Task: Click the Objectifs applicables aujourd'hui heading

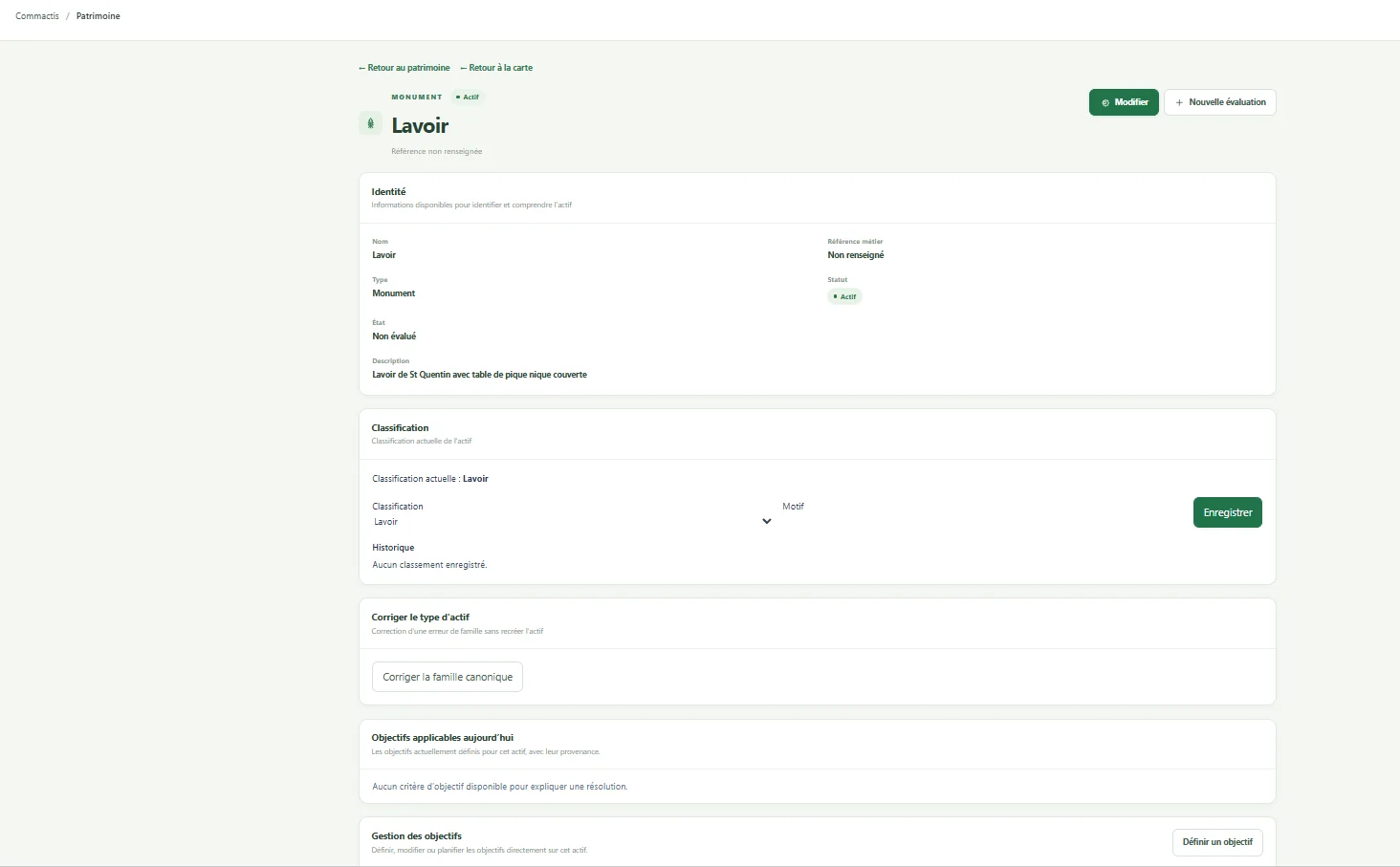Action: [443, 738]
